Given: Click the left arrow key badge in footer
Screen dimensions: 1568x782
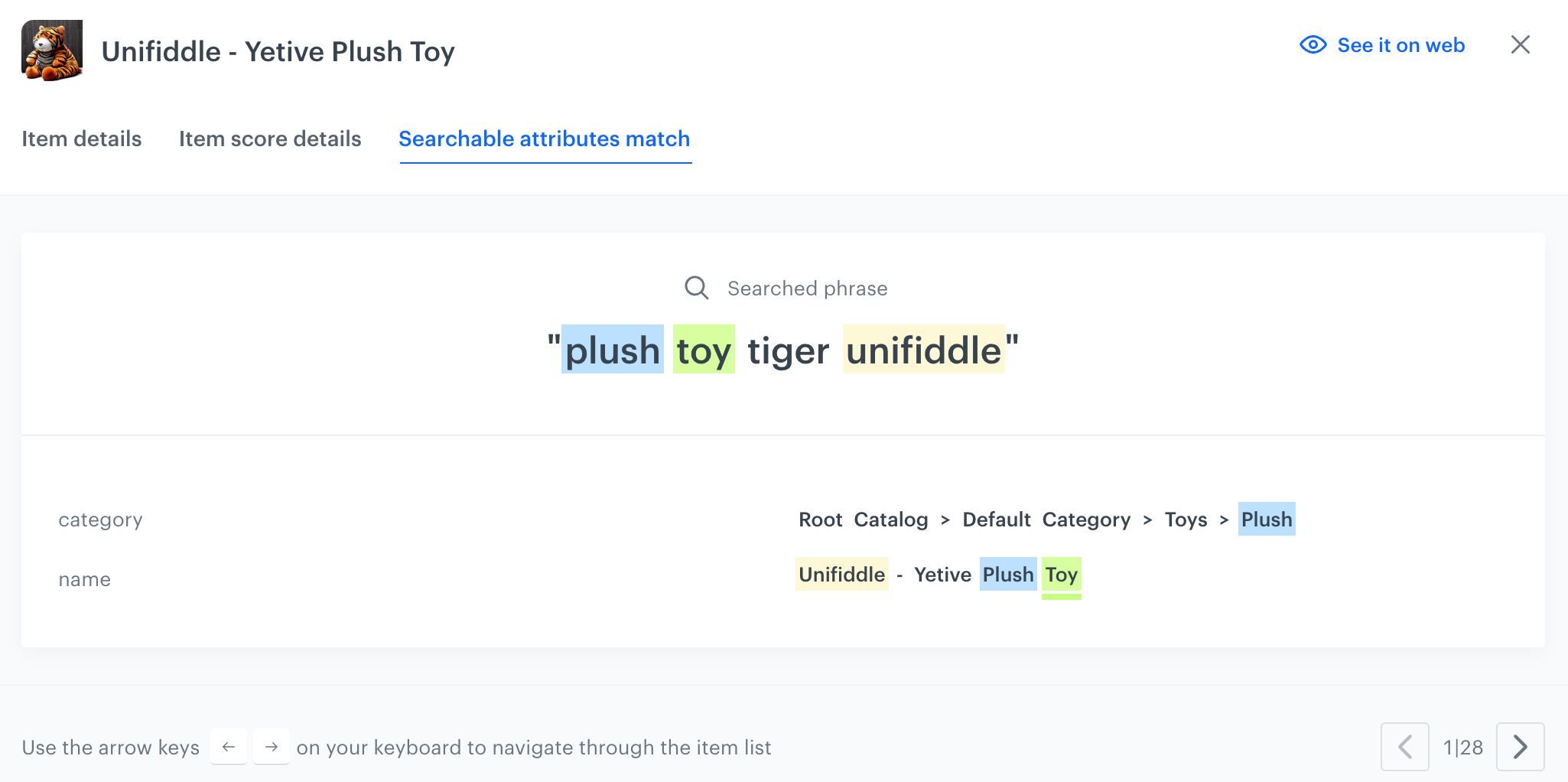Looking at the screenshot, I should (229, 747).
